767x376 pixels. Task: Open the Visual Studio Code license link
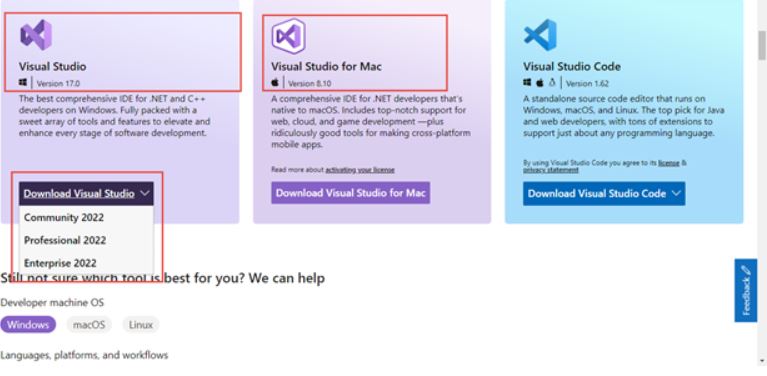click(x=669, y=163)
